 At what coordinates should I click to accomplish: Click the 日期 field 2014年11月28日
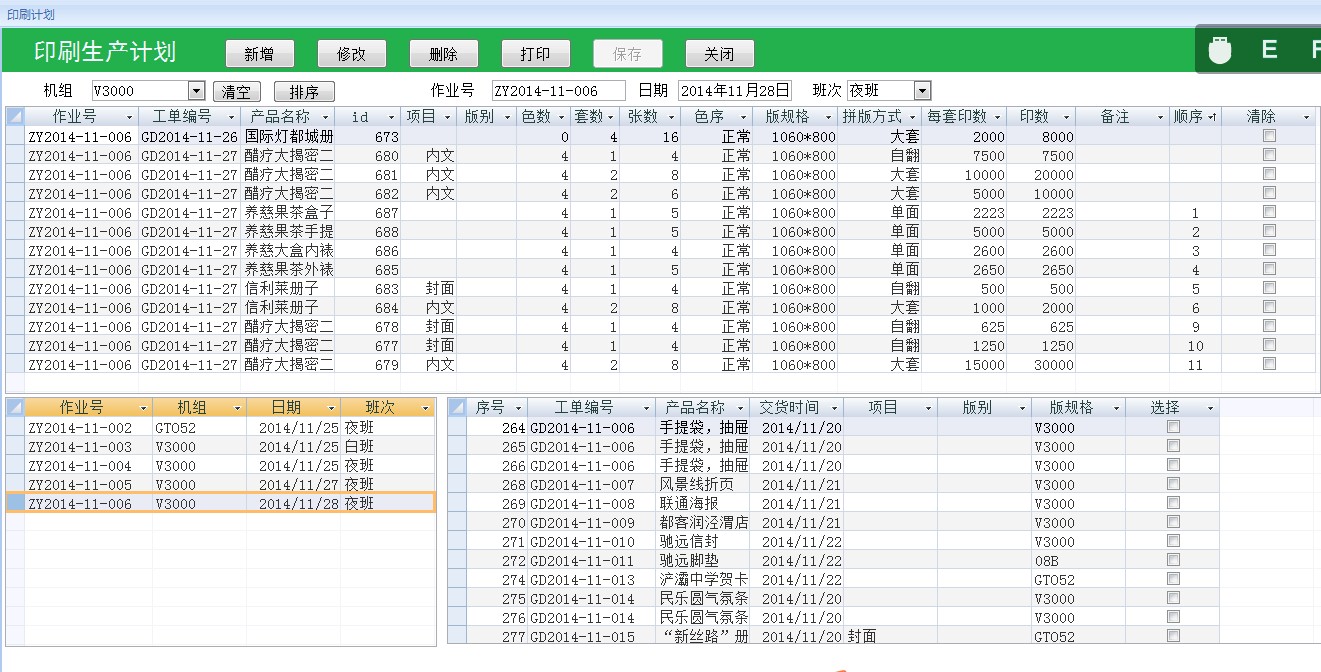coord(735,91)
